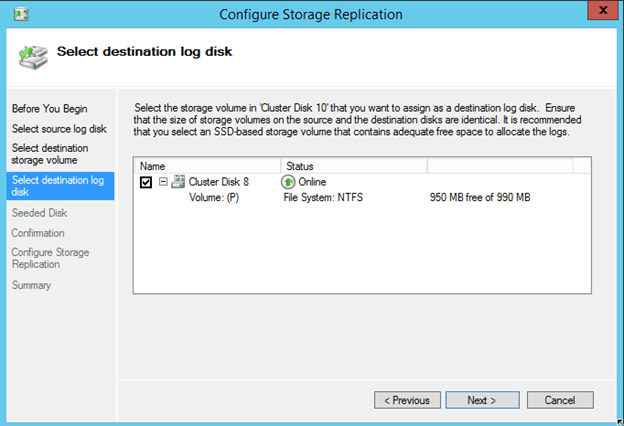Uncheck the Cluster Disk 8 checkbox

(147, 182)
